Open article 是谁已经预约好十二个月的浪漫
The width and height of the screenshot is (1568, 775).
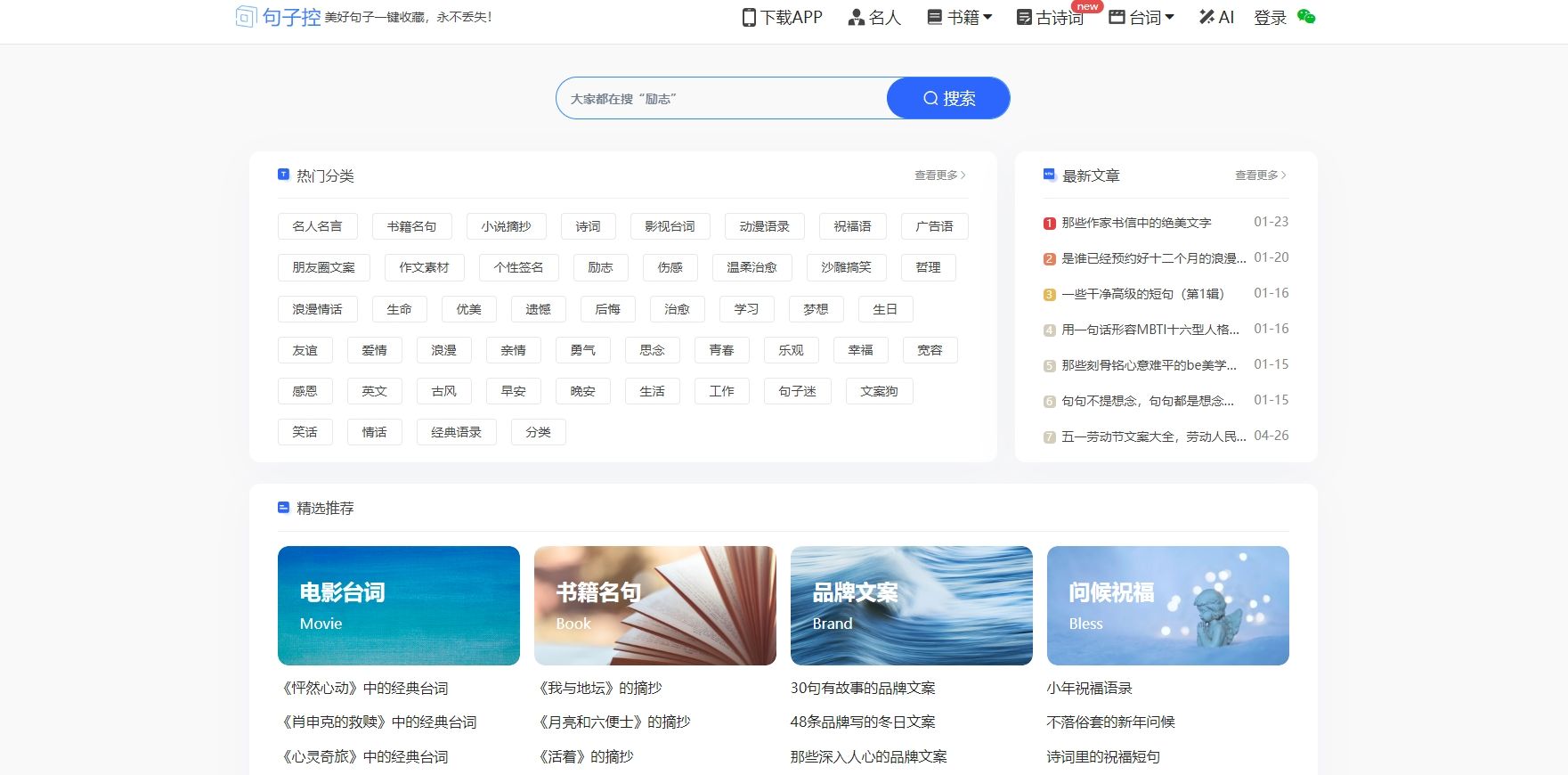[1154, 258]
